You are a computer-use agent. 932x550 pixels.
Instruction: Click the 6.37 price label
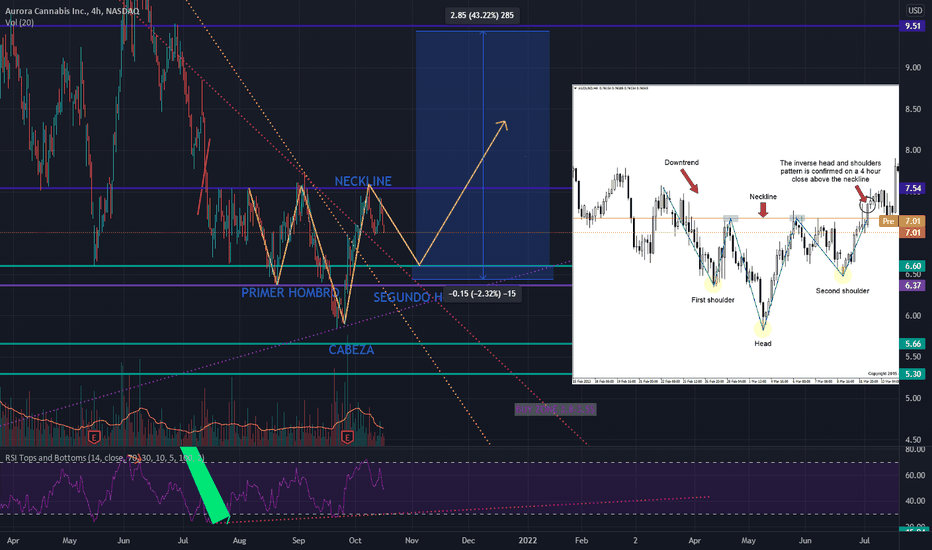point(913,285)
